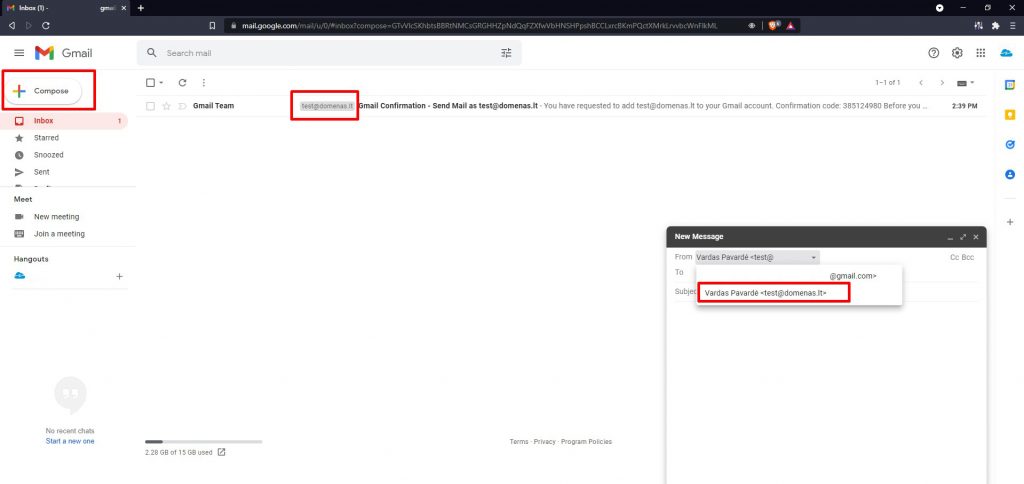The height and width of the screenshot is (484, 1024).
Task: Reload the browser page
Action: 46,25
